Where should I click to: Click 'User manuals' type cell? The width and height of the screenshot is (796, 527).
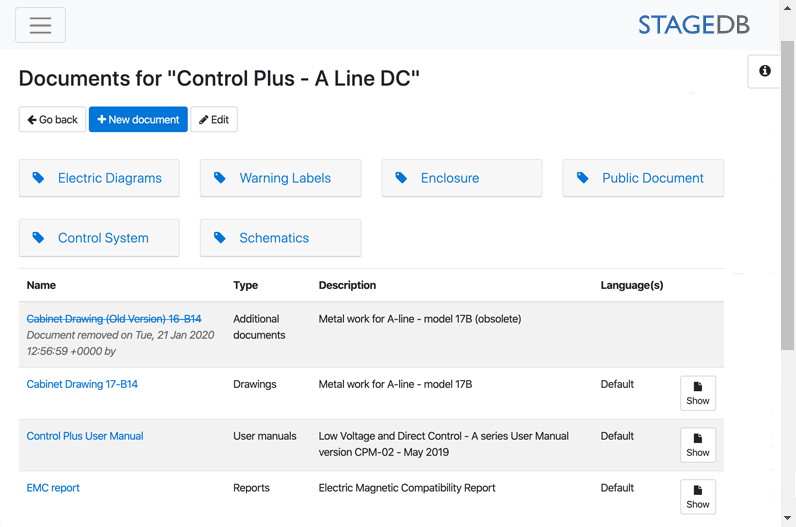coord(264,436)
